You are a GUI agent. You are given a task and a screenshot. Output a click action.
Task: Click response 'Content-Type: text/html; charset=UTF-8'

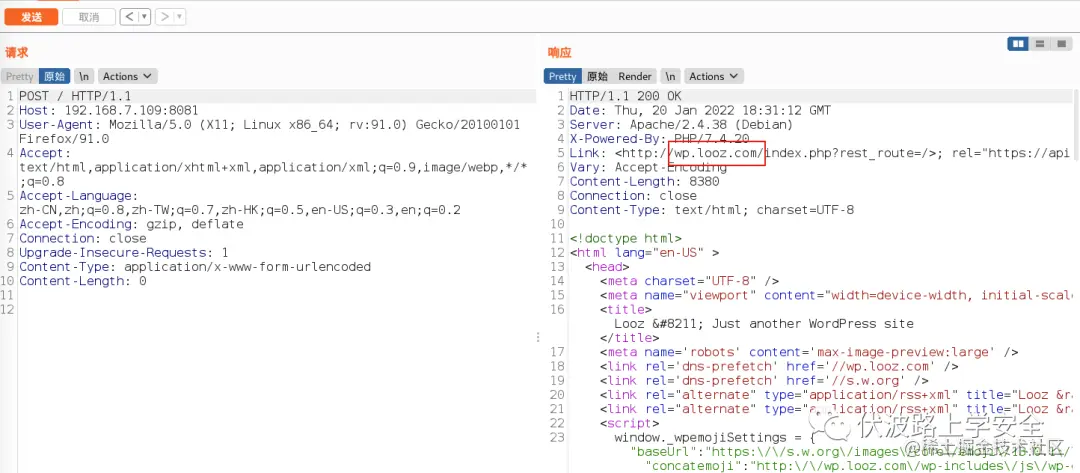[x=712, y=210]
